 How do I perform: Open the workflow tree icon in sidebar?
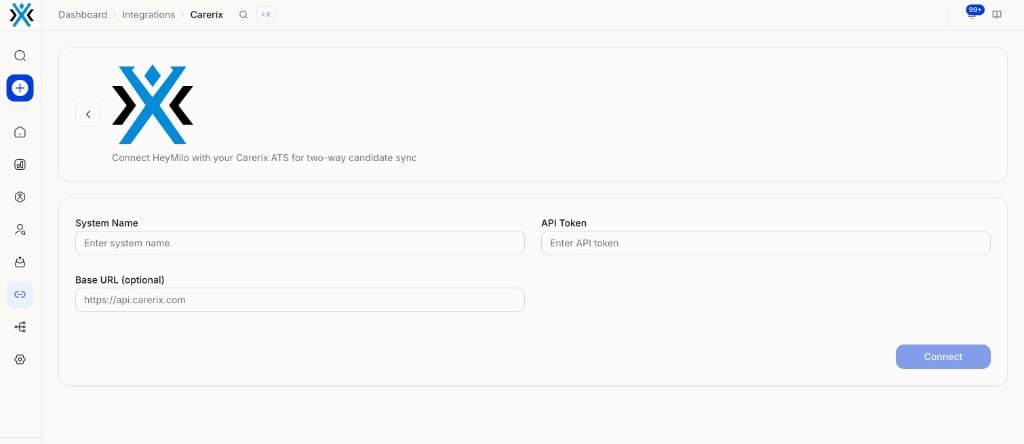click(20, 326)
